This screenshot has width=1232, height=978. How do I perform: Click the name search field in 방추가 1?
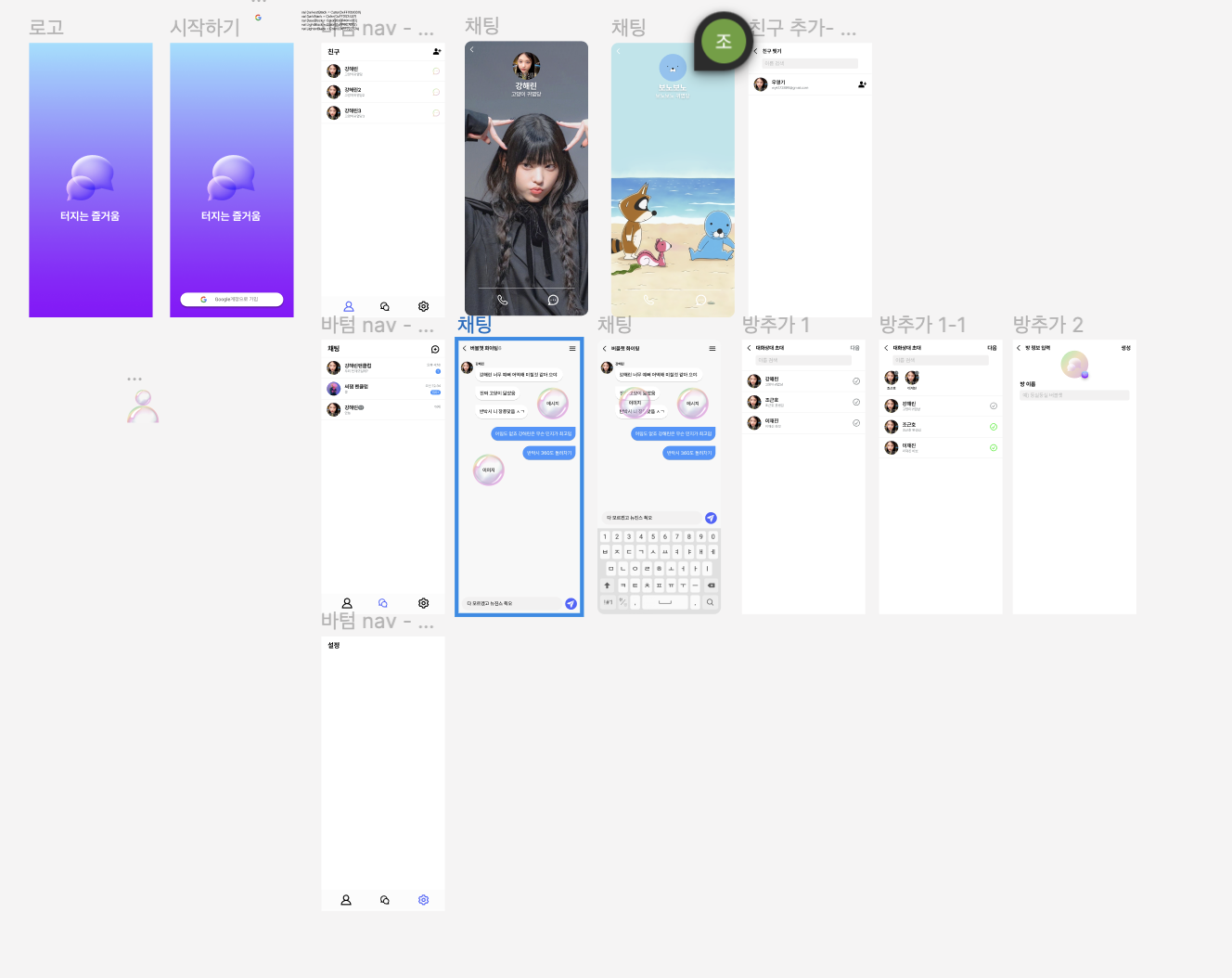(803, 360)
